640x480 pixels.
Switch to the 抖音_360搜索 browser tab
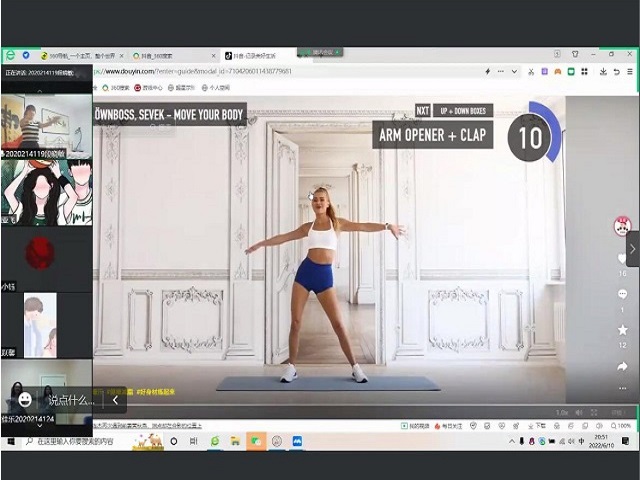point(174,56)
